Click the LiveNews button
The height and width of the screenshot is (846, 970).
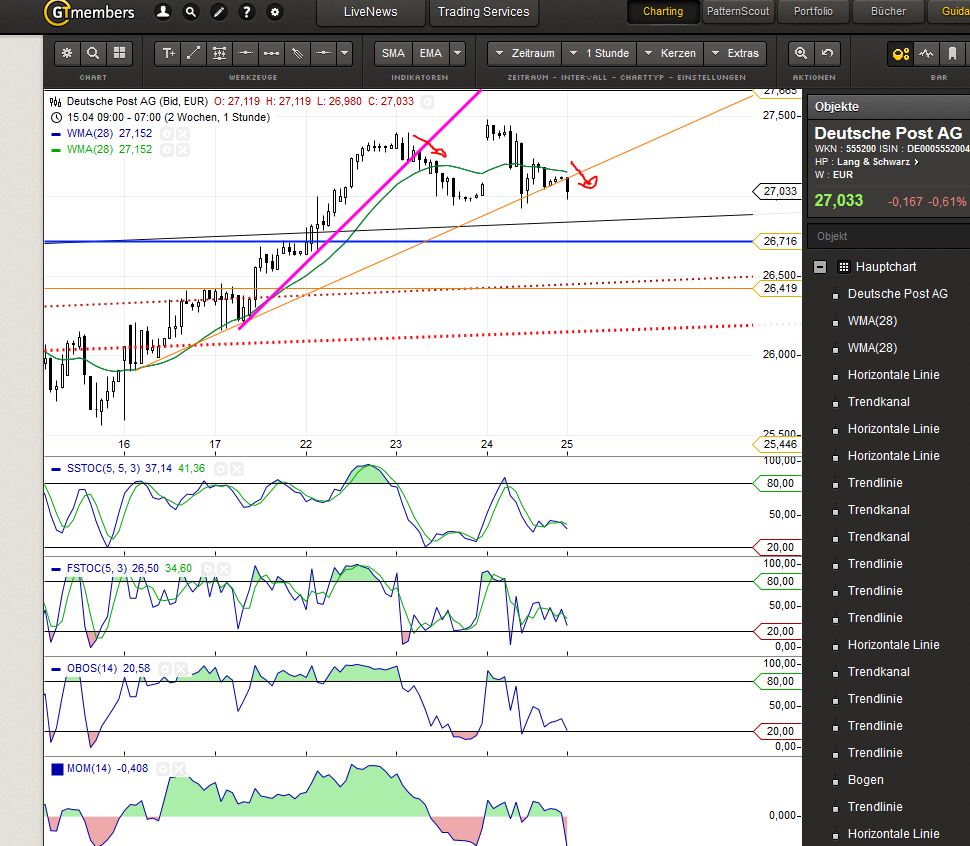click(x=370, y=12)
